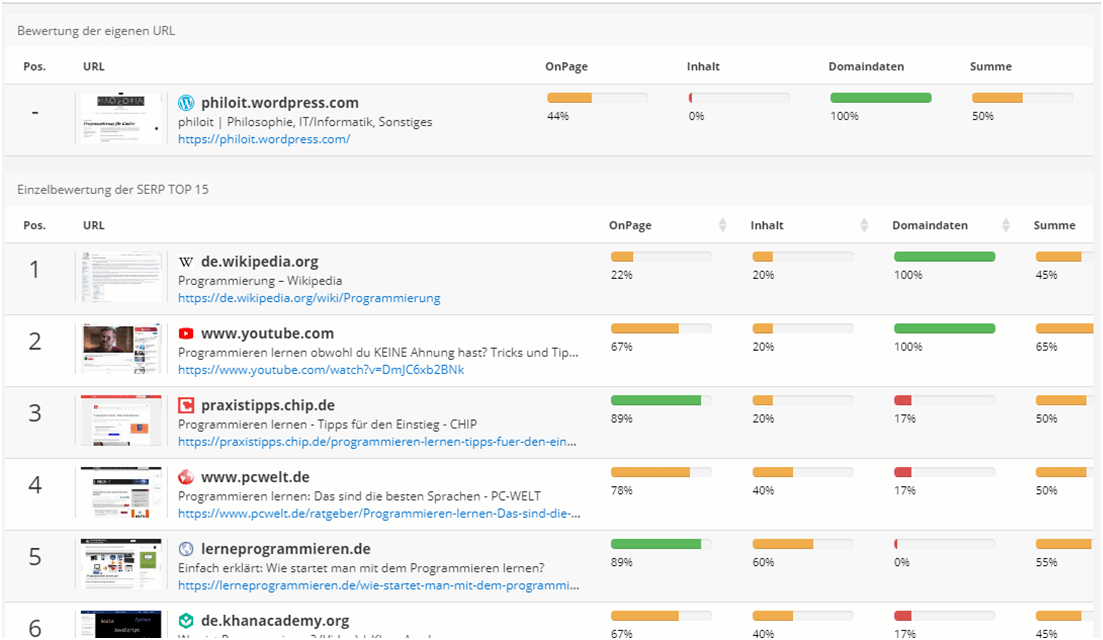Sort the SERP table by OnPage
This screenshot has width=1103, height=640.
(723, 226)
